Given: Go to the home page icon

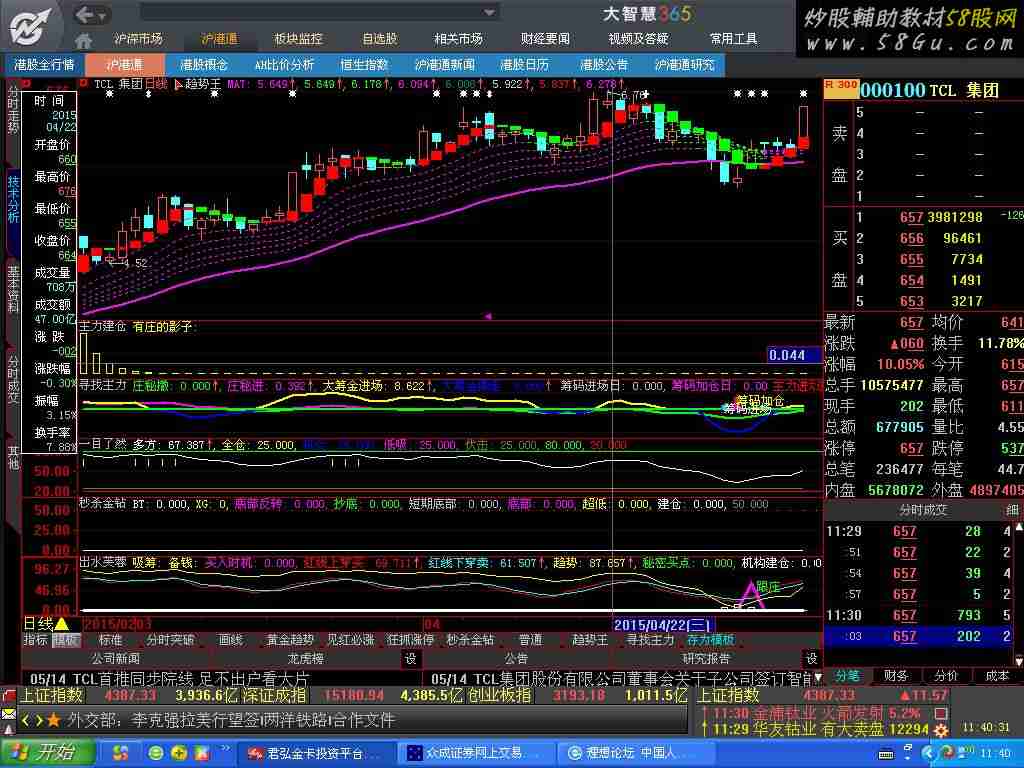Looking at the screenshot, I should pyautogui.click(x=83, y=41).
